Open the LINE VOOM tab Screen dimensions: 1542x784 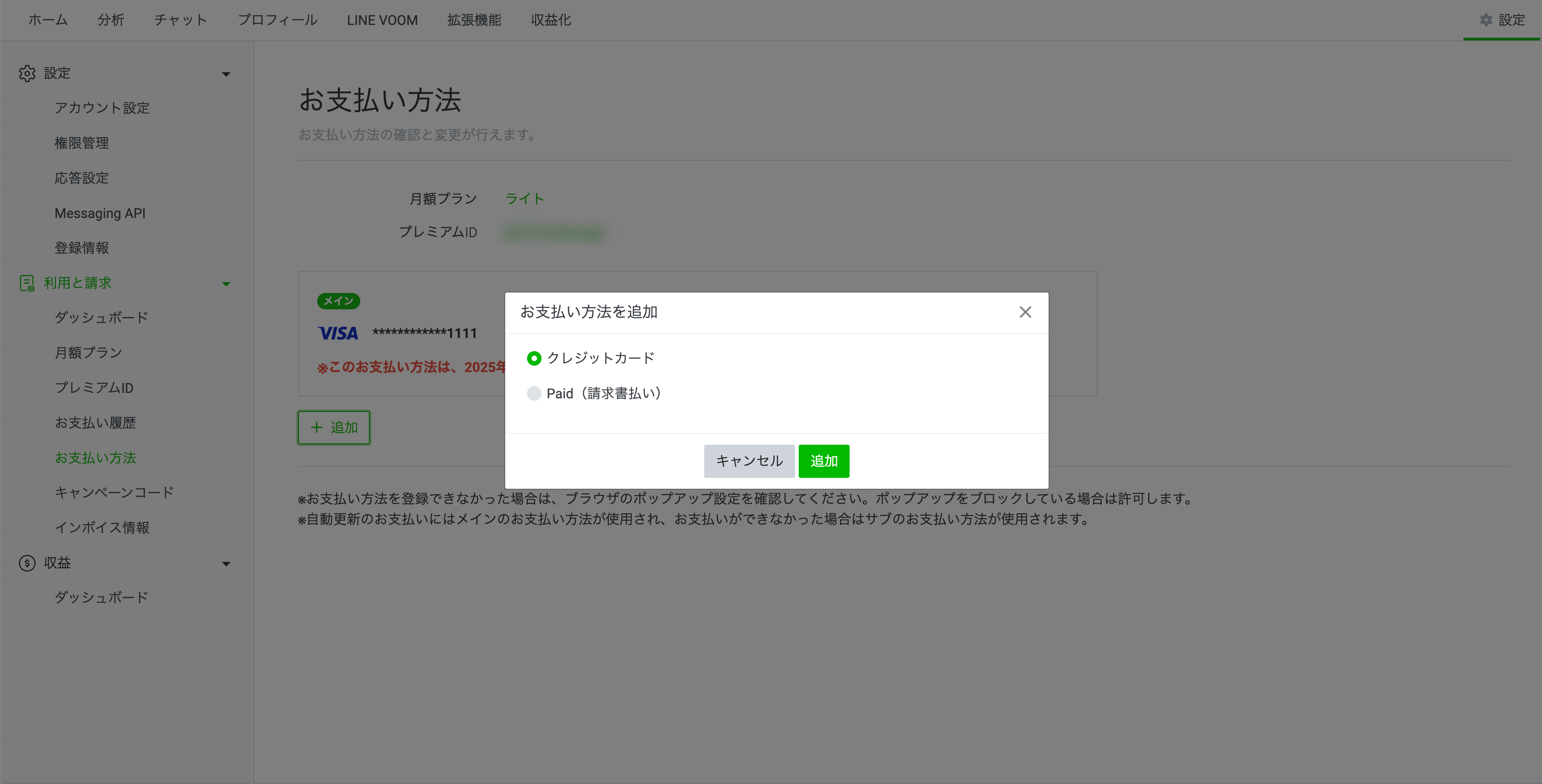coord(382,20)
